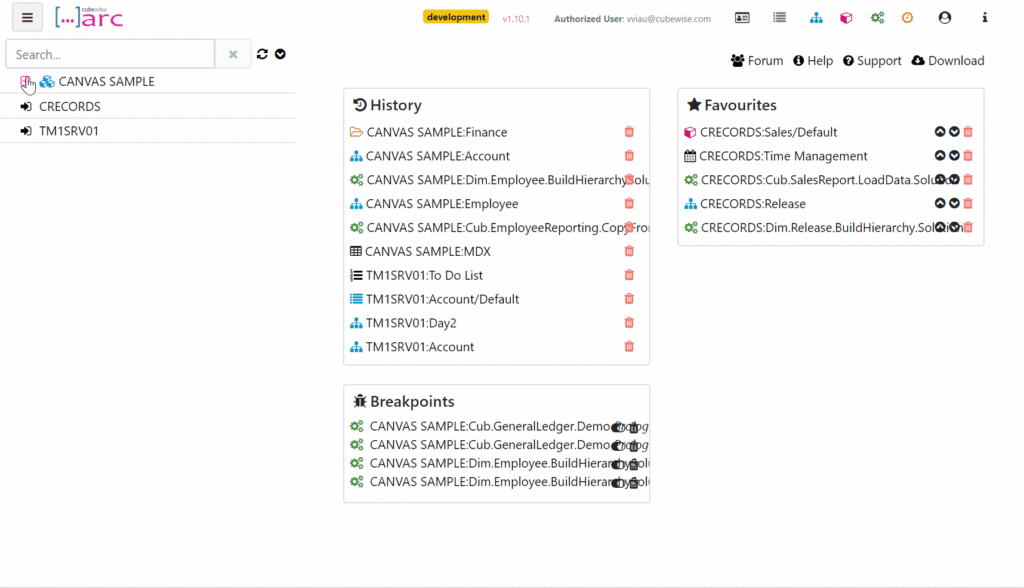Open CANVAS SAMPLE:Finance from History
This screenshot has width=1024, height=588.
(x=436, y=132)
